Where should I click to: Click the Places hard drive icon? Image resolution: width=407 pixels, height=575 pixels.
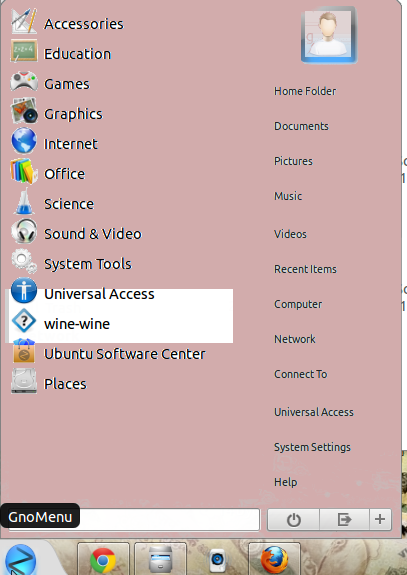point(24,381)
